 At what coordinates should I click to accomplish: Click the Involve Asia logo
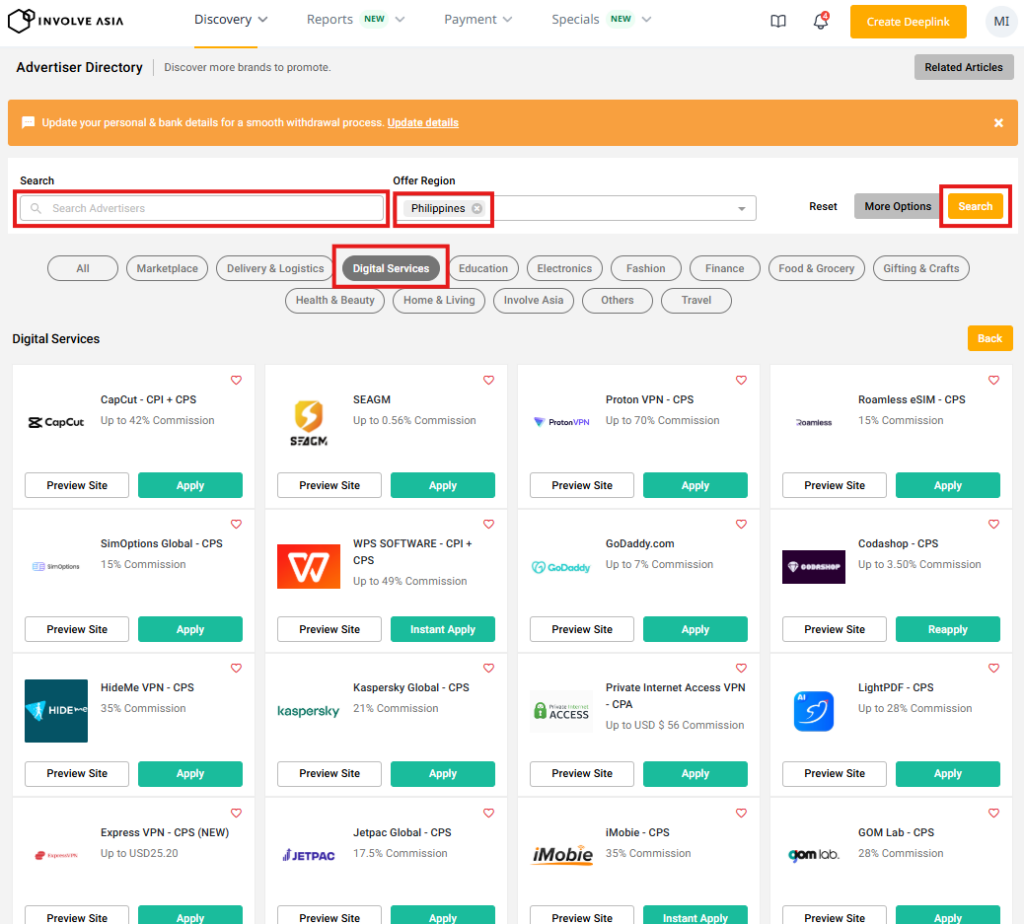point(67,20)
